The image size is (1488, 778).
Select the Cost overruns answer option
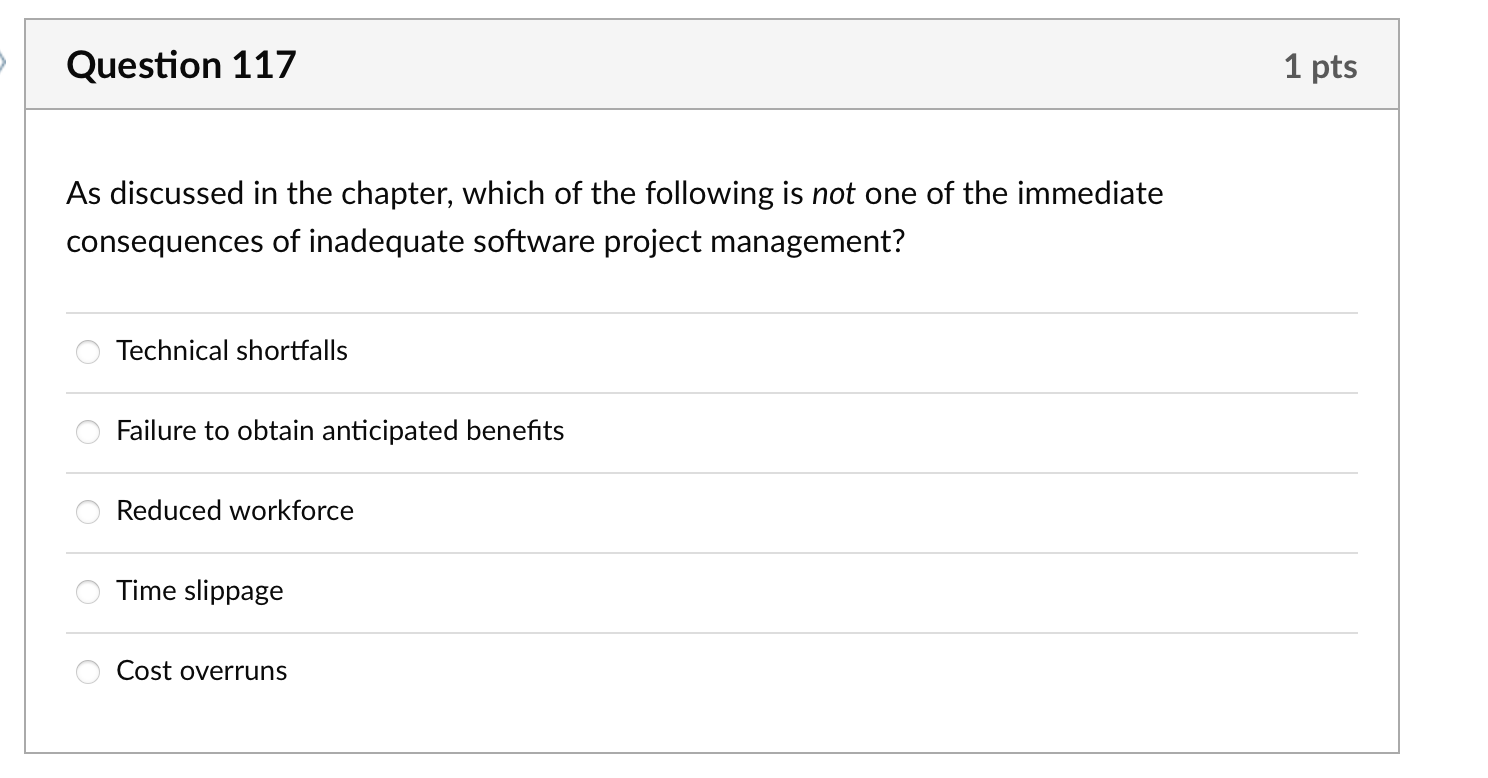(201, 671)
